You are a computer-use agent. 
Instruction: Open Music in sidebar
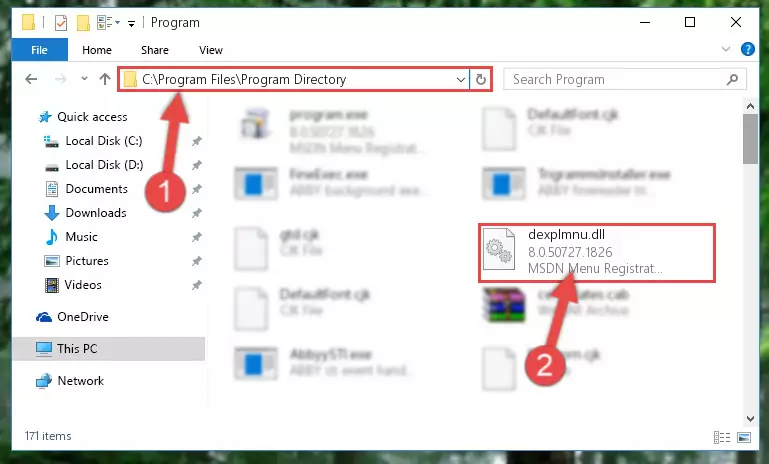coord(81,237)
